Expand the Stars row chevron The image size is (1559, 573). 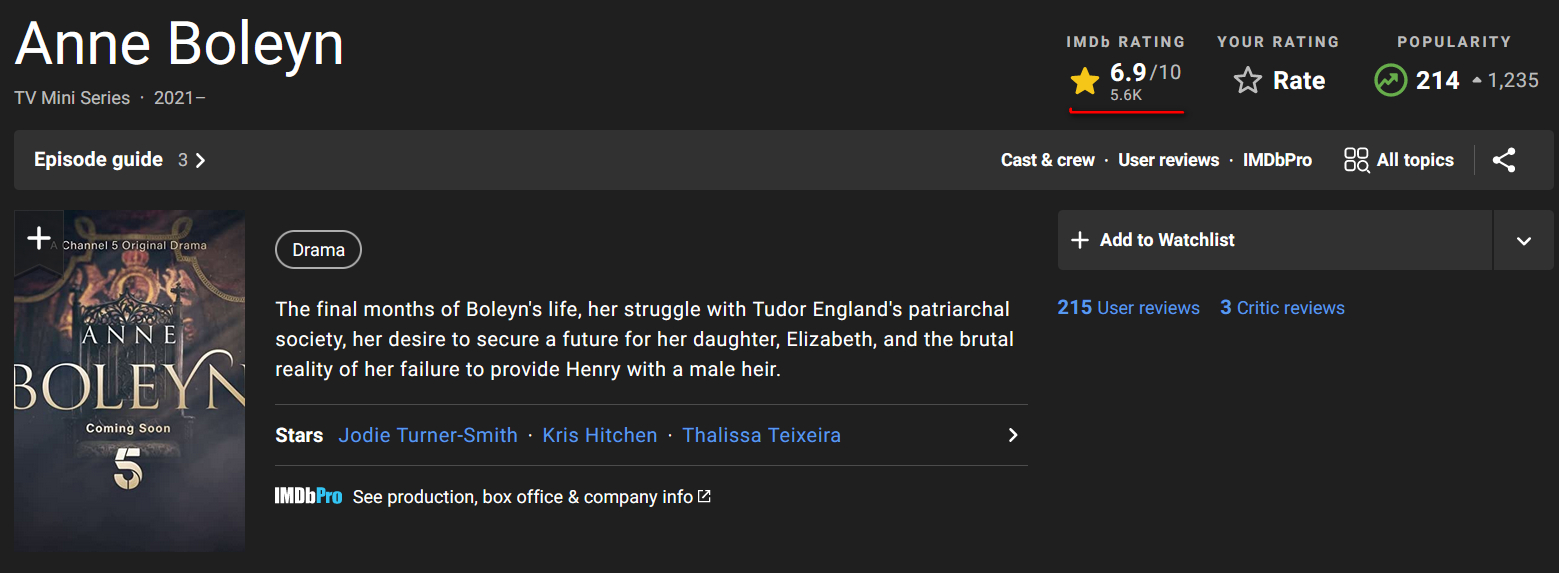point(1013,436)
